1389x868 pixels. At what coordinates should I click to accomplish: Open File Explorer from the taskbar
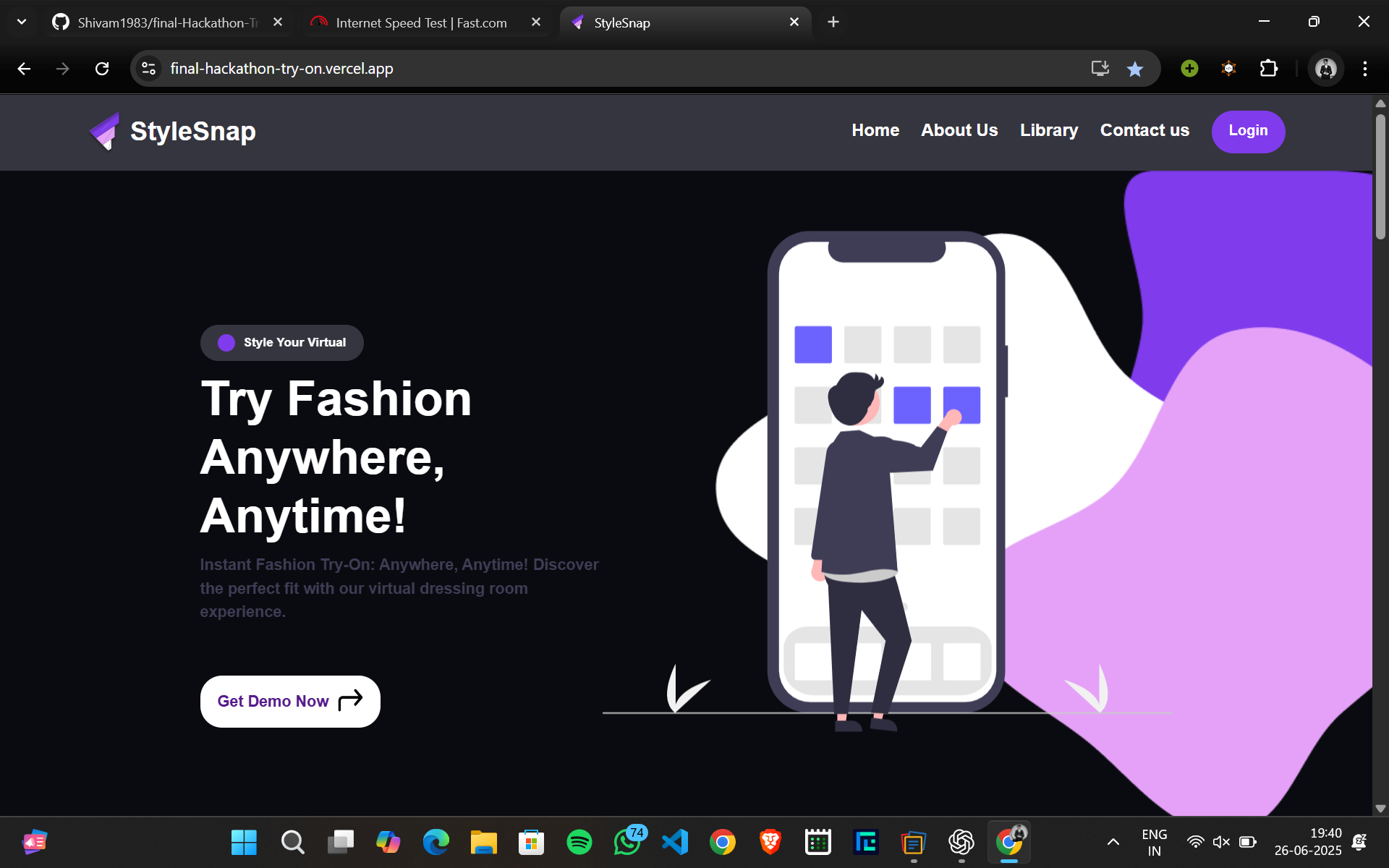pos(483,842)
